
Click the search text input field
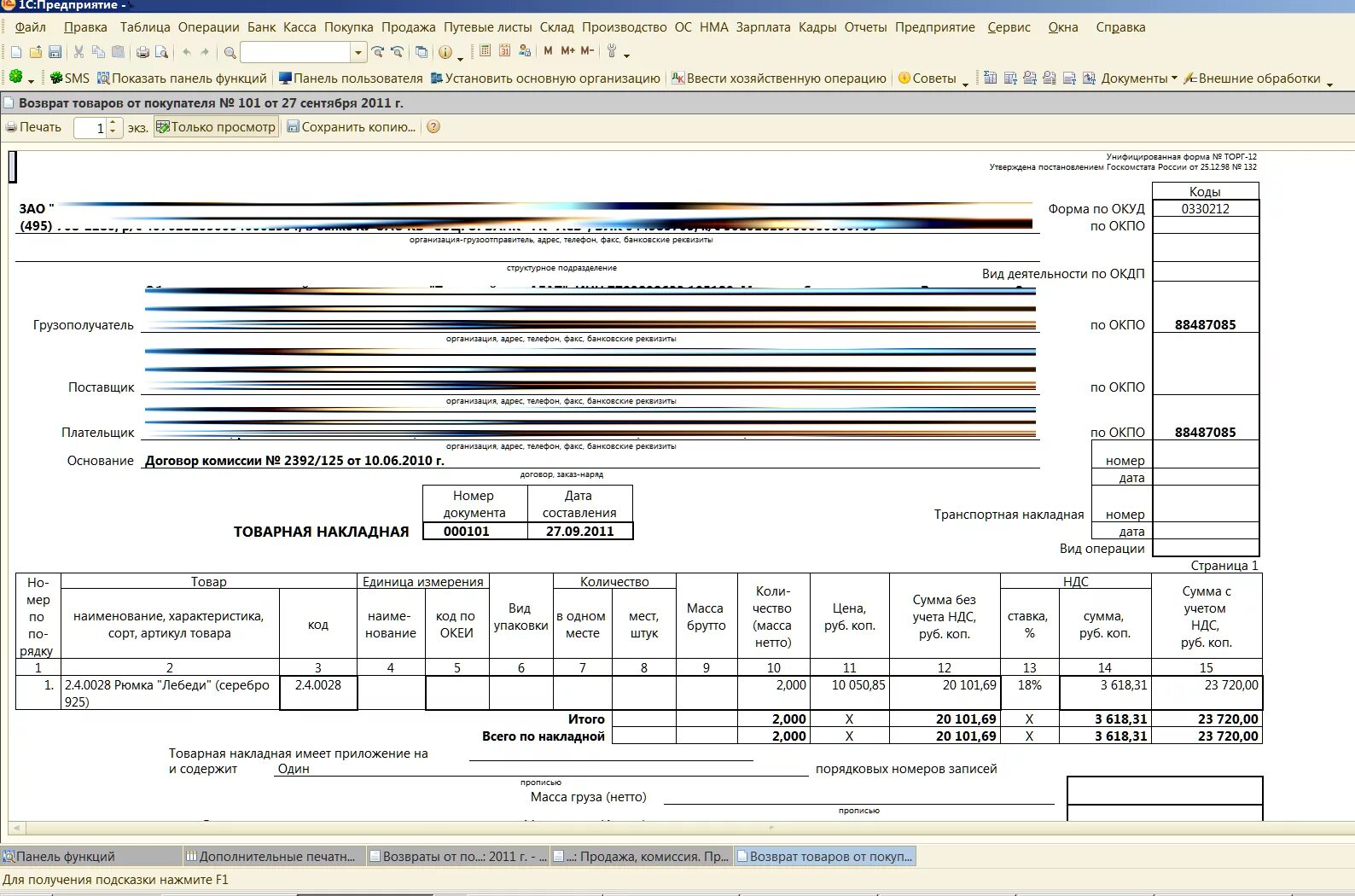pyautogui.click(x=296, y=53)
